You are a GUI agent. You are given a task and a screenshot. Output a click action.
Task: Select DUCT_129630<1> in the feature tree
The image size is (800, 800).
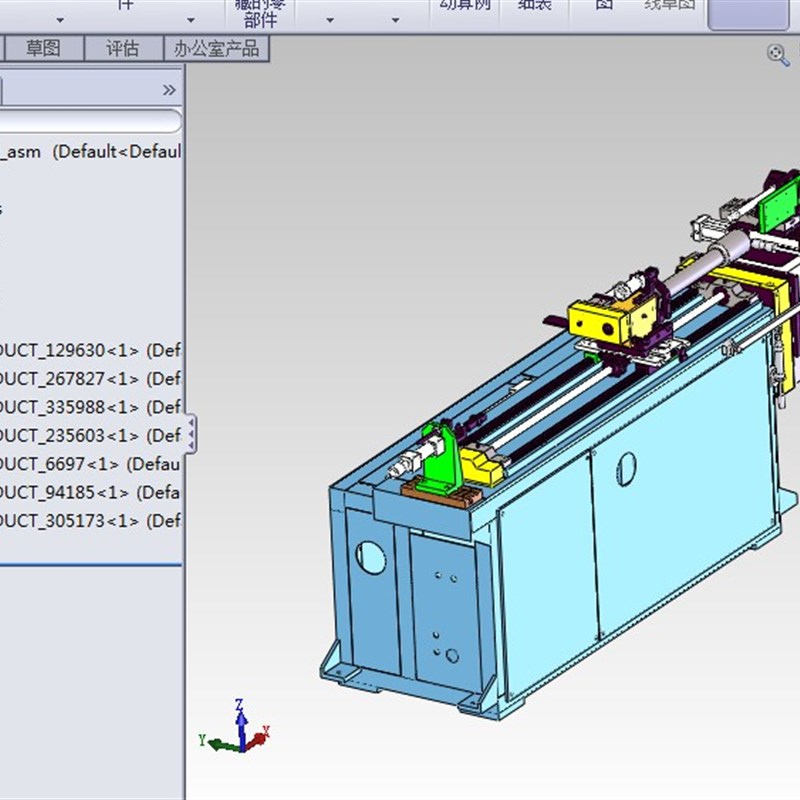pos(90,351)
